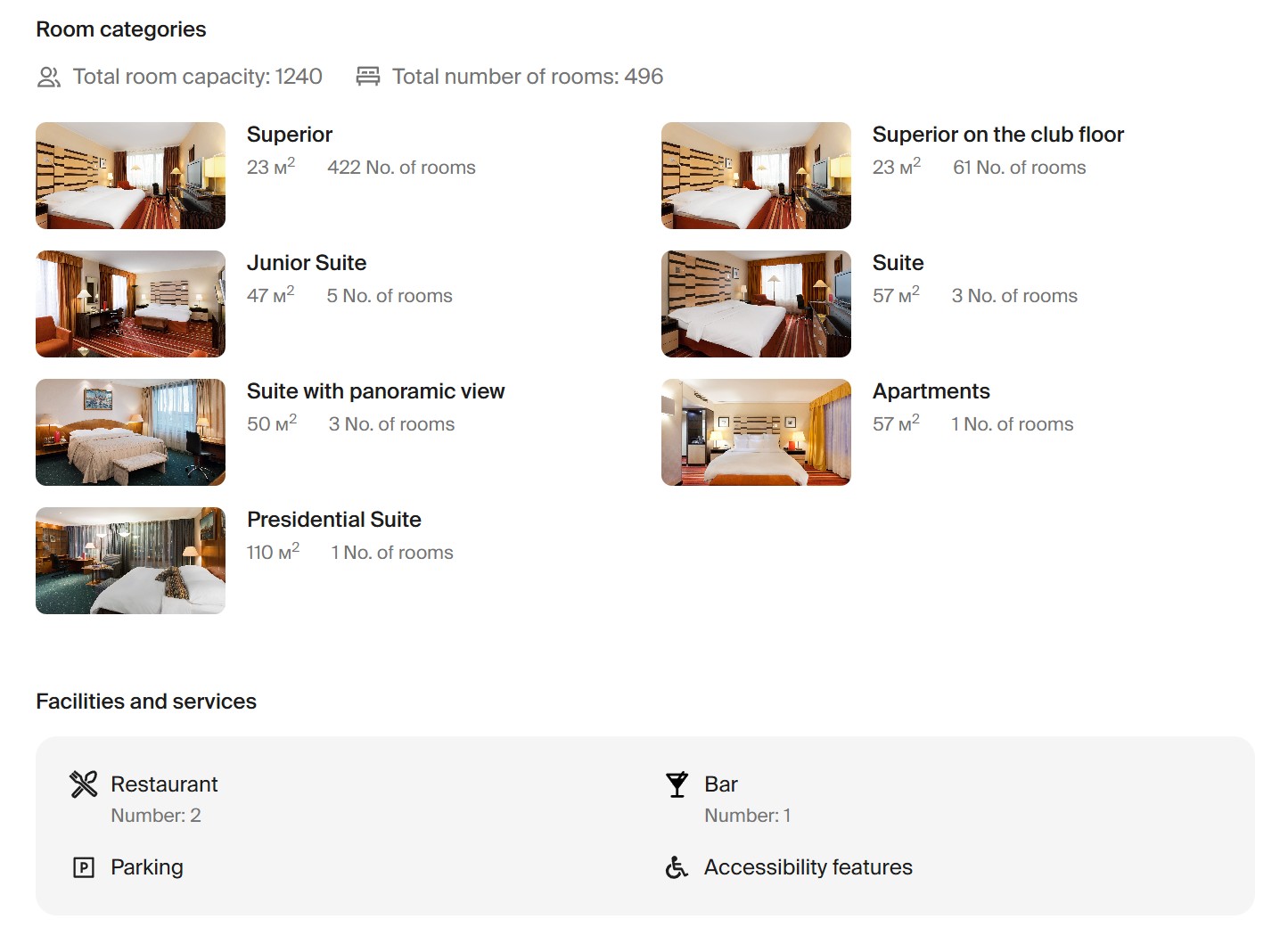
Task: Click the guests capacity icon
Action: (x=49, y=78)
